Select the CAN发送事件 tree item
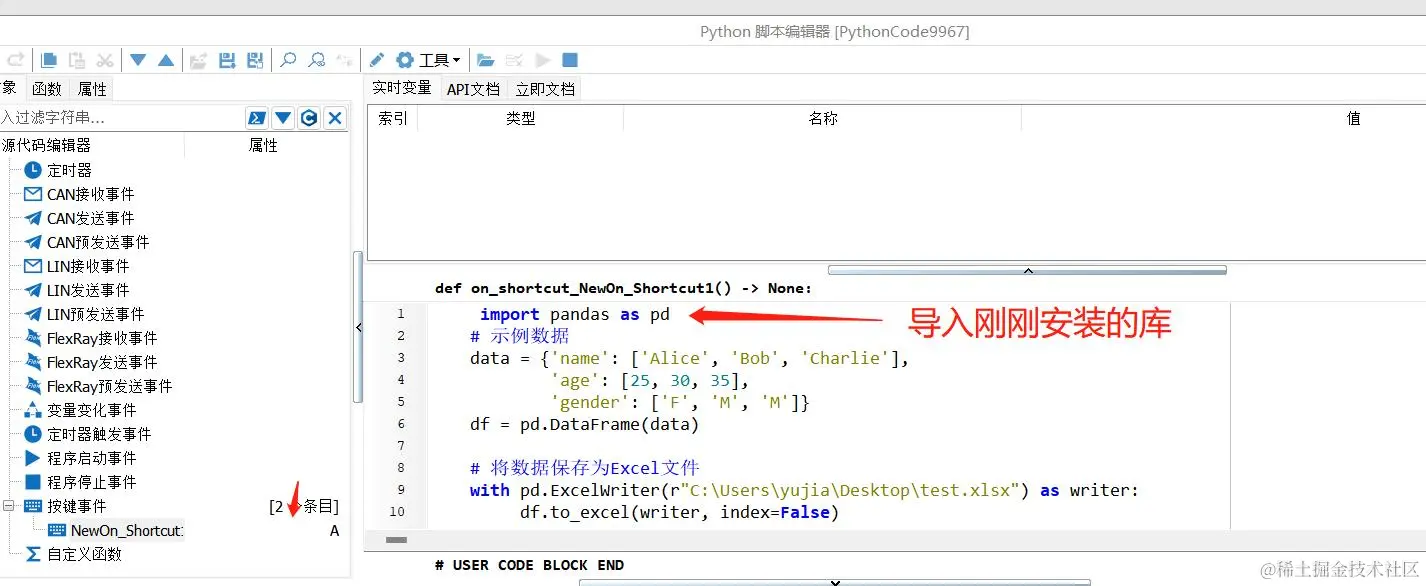Image resolution: width=1426 pixels, height=586 pixels. click(90, 218)
